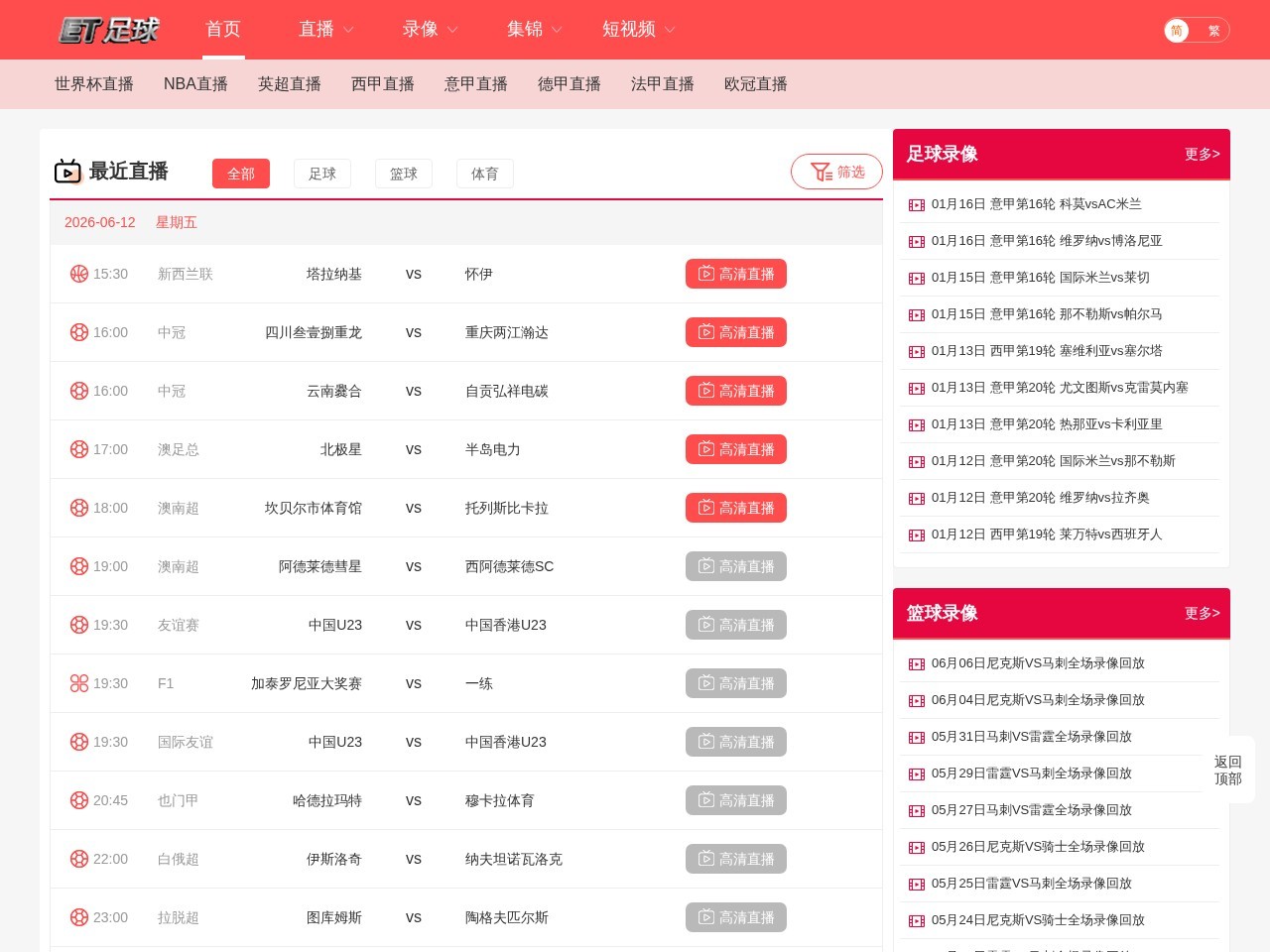Click film icon beside 维罗纳vs博洛尼亚 recording
This screenshot has height=952, width=1270.
click(x=917, y=242)
